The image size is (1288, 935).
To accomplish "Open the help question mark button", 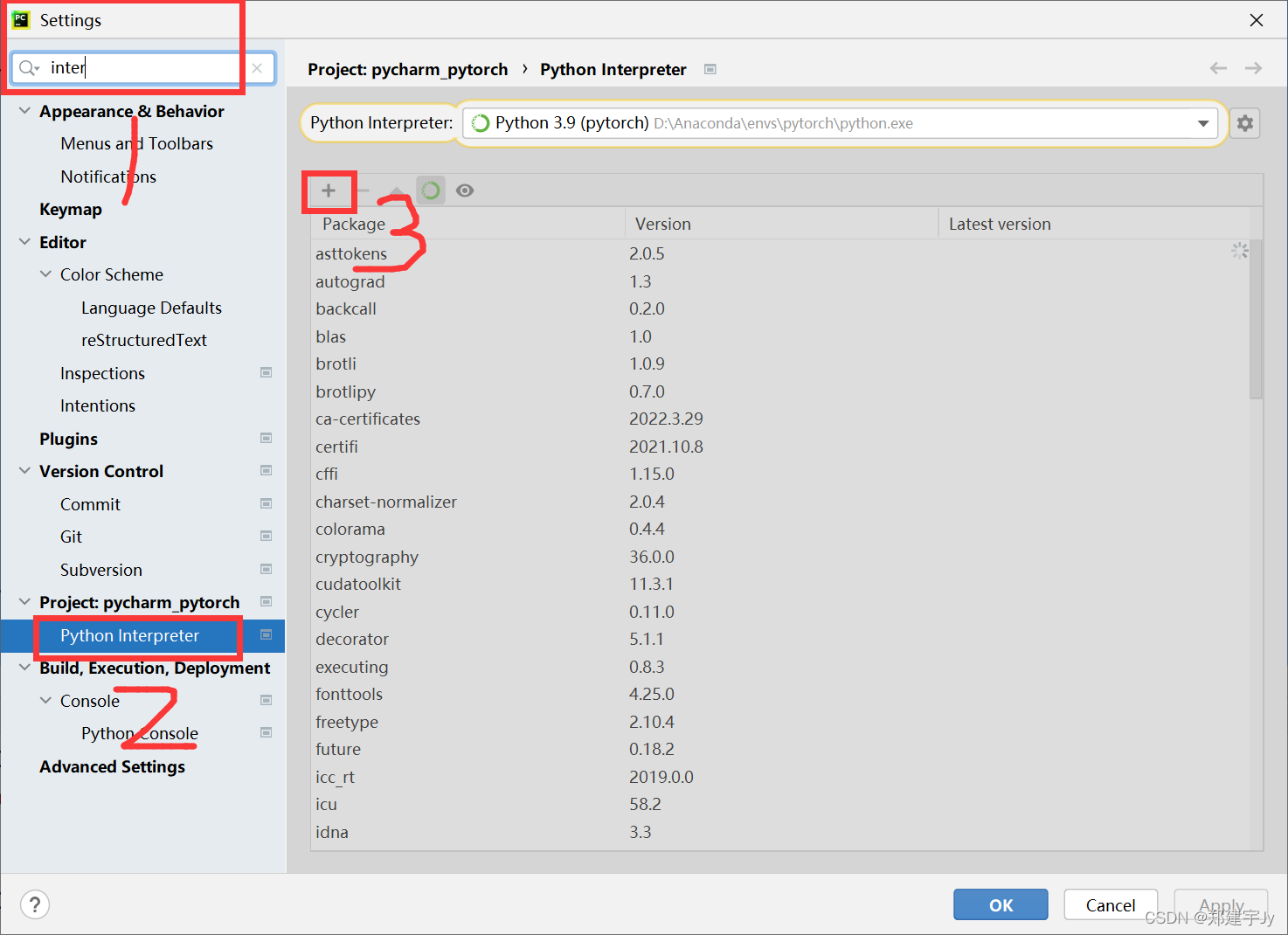I will (35, 904).
